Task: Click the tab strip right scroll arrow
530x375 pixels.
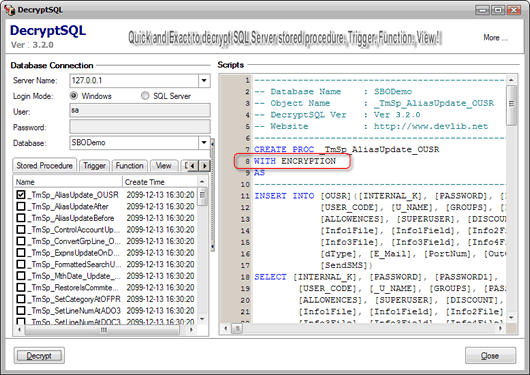Action: click(x=204, y=166)
